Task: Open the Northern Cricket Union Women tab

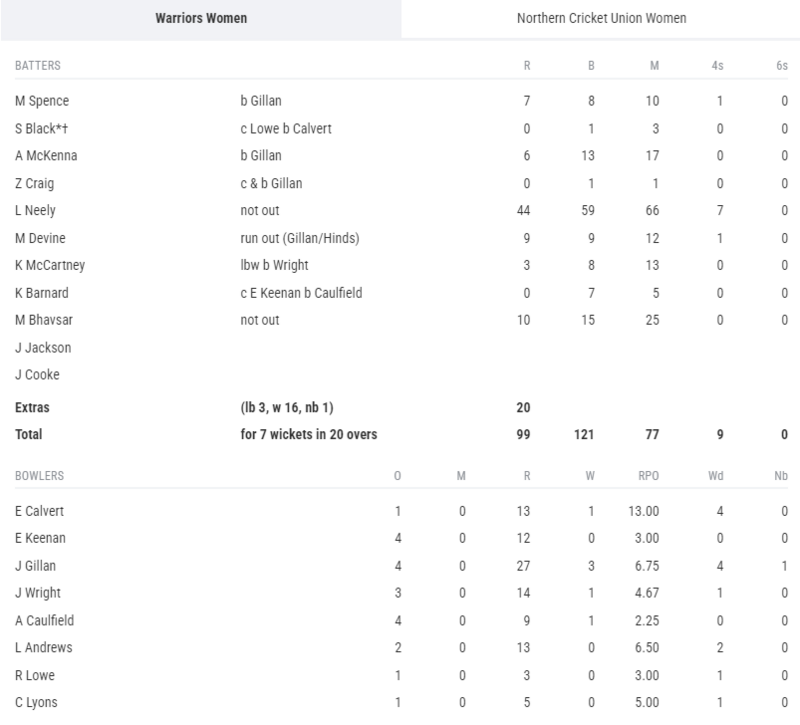Action: pyautogui.click(x=600, y=18)
